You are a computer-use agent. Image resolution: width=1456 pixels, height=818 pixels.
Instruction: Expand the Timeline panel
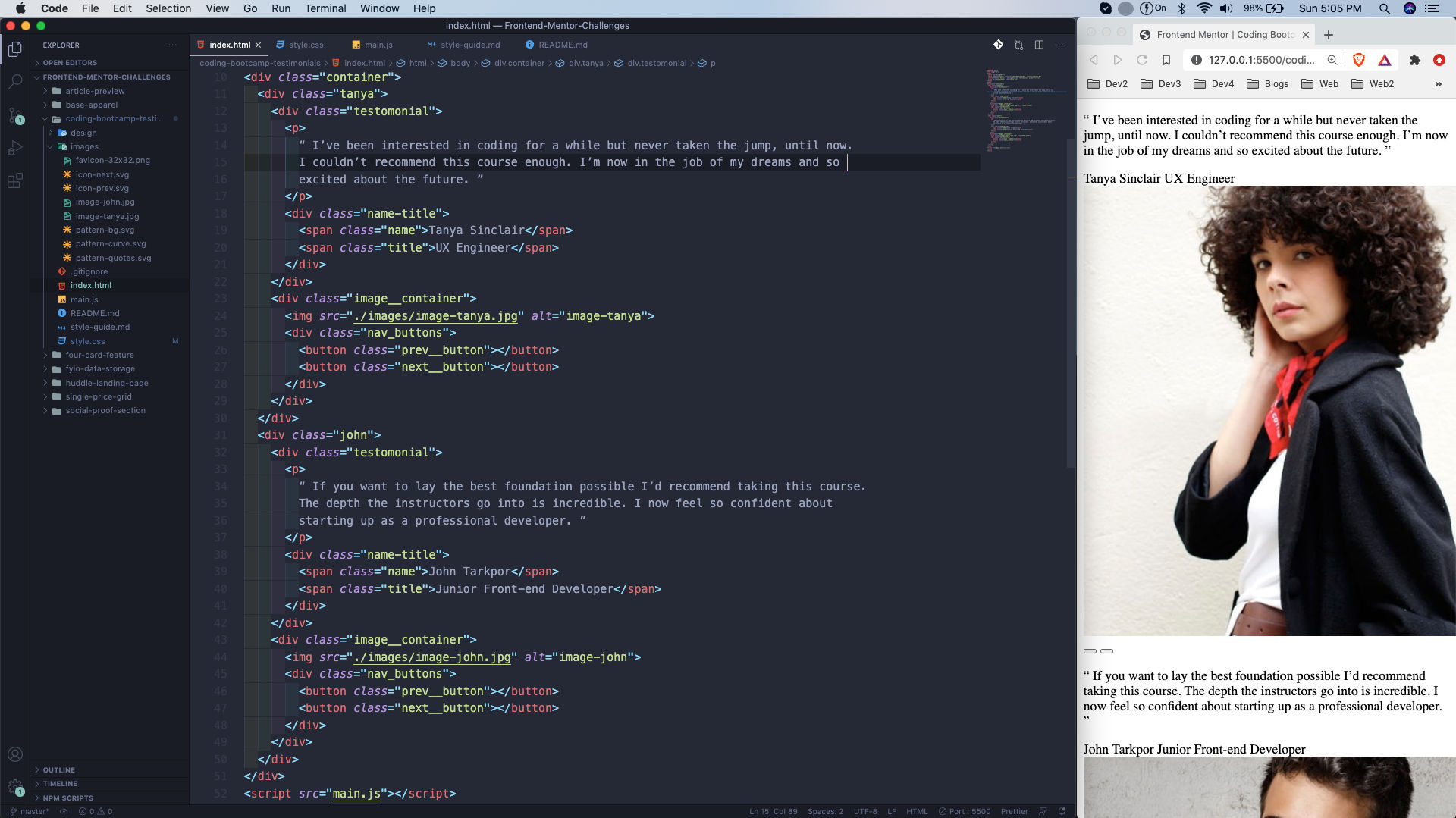[109, 784]
